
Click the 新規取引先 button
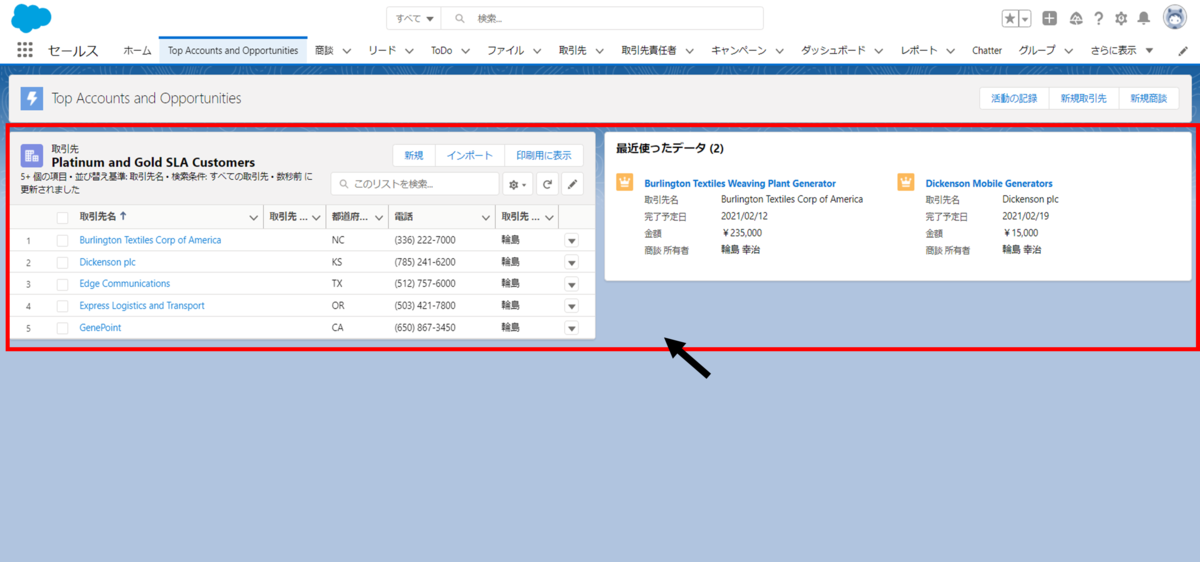pos(1084,98)
